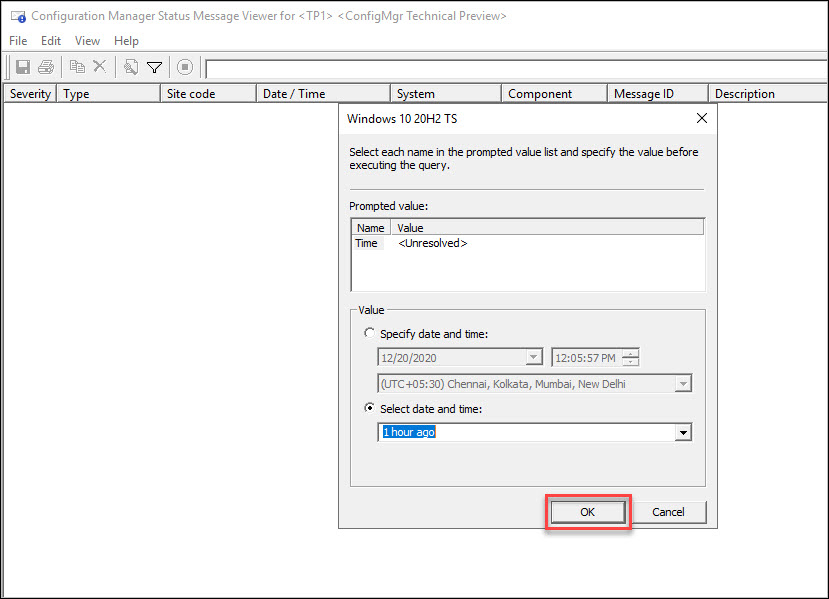Open the UTC+05:30 time zone dropdown
The image size is (829, 599).
click(x=683, y=383)
